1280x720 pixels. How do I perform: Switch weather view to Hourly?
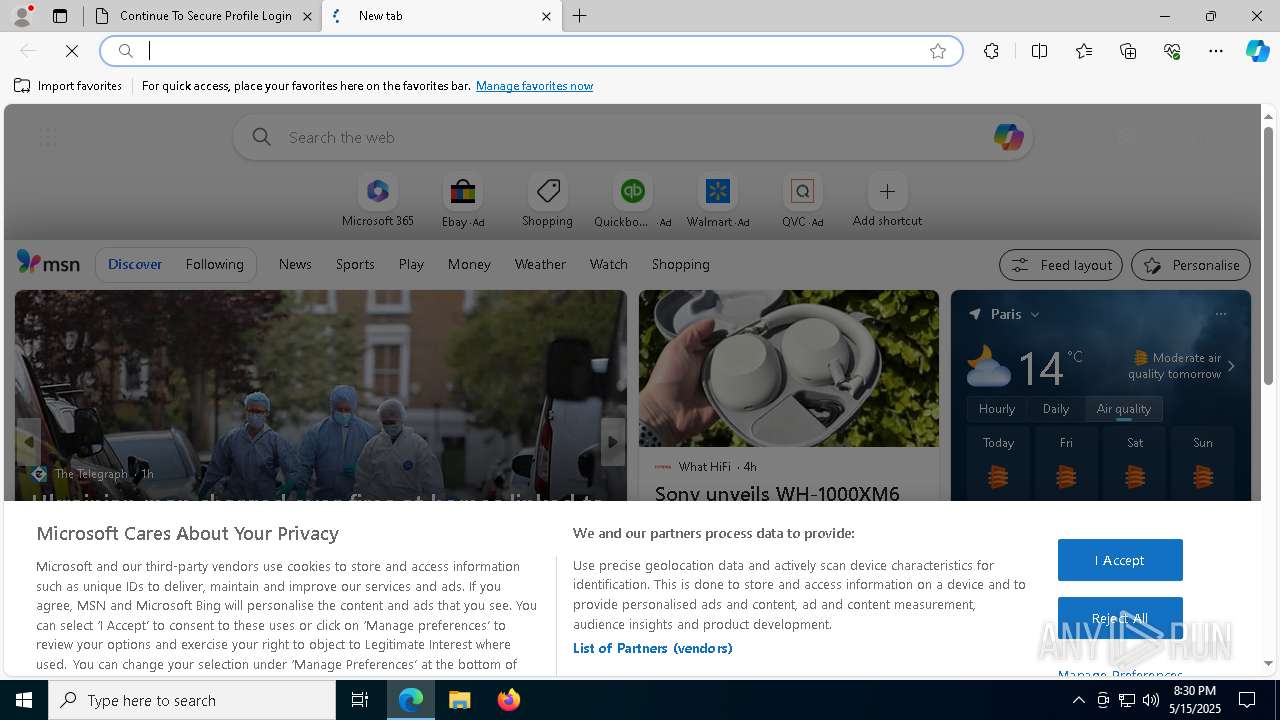click(997, 408)
